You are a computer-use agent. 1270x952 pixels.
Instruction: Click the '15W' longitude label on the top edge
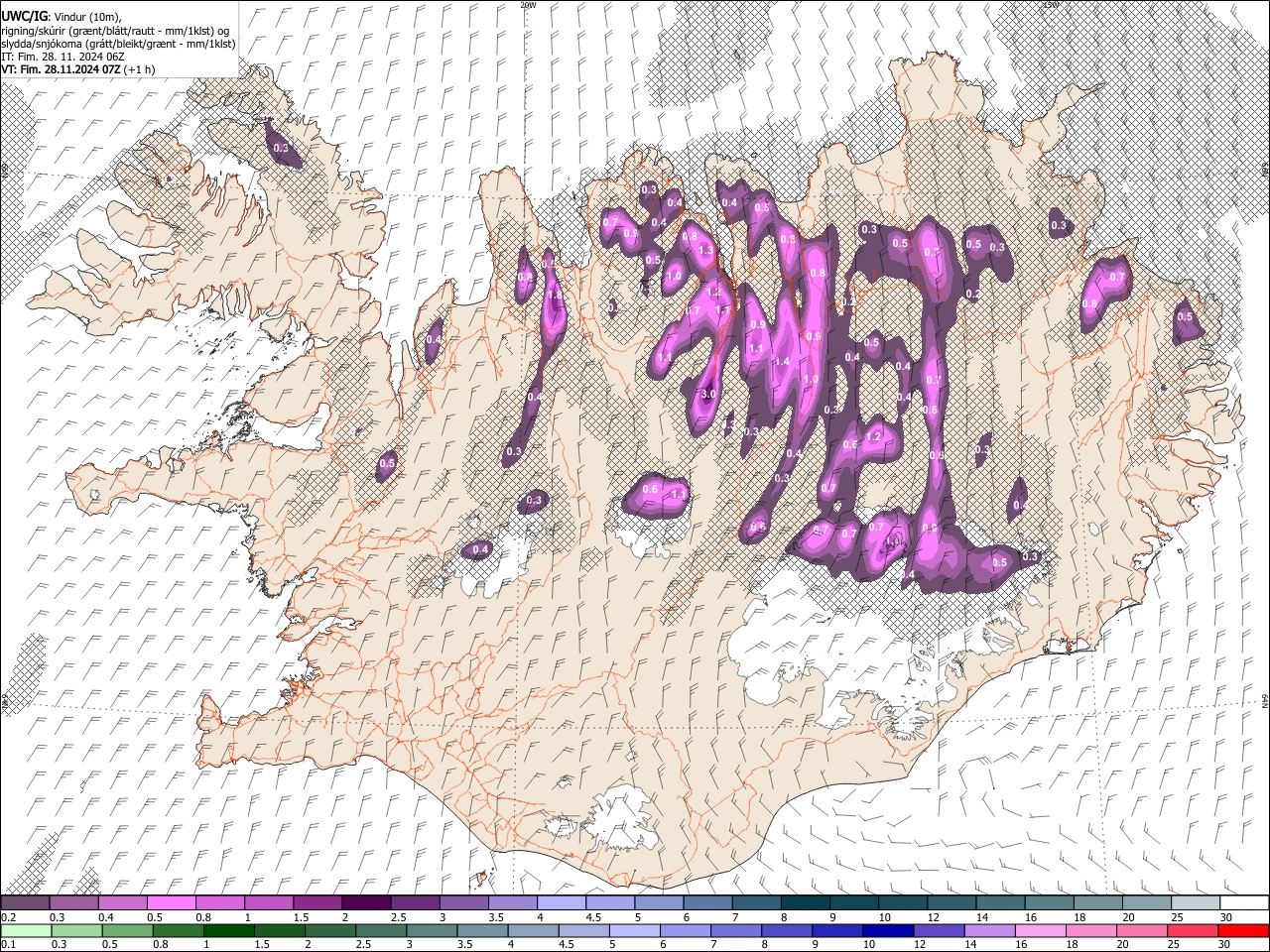point(1050,5)
